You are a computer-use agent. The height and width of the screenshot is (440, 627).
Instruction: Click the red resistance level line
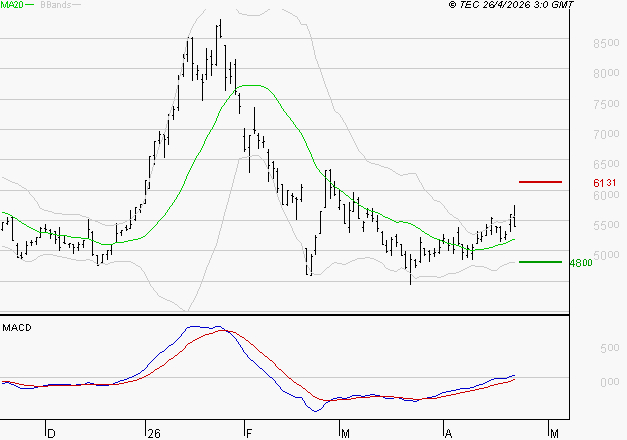click(540, 182)
